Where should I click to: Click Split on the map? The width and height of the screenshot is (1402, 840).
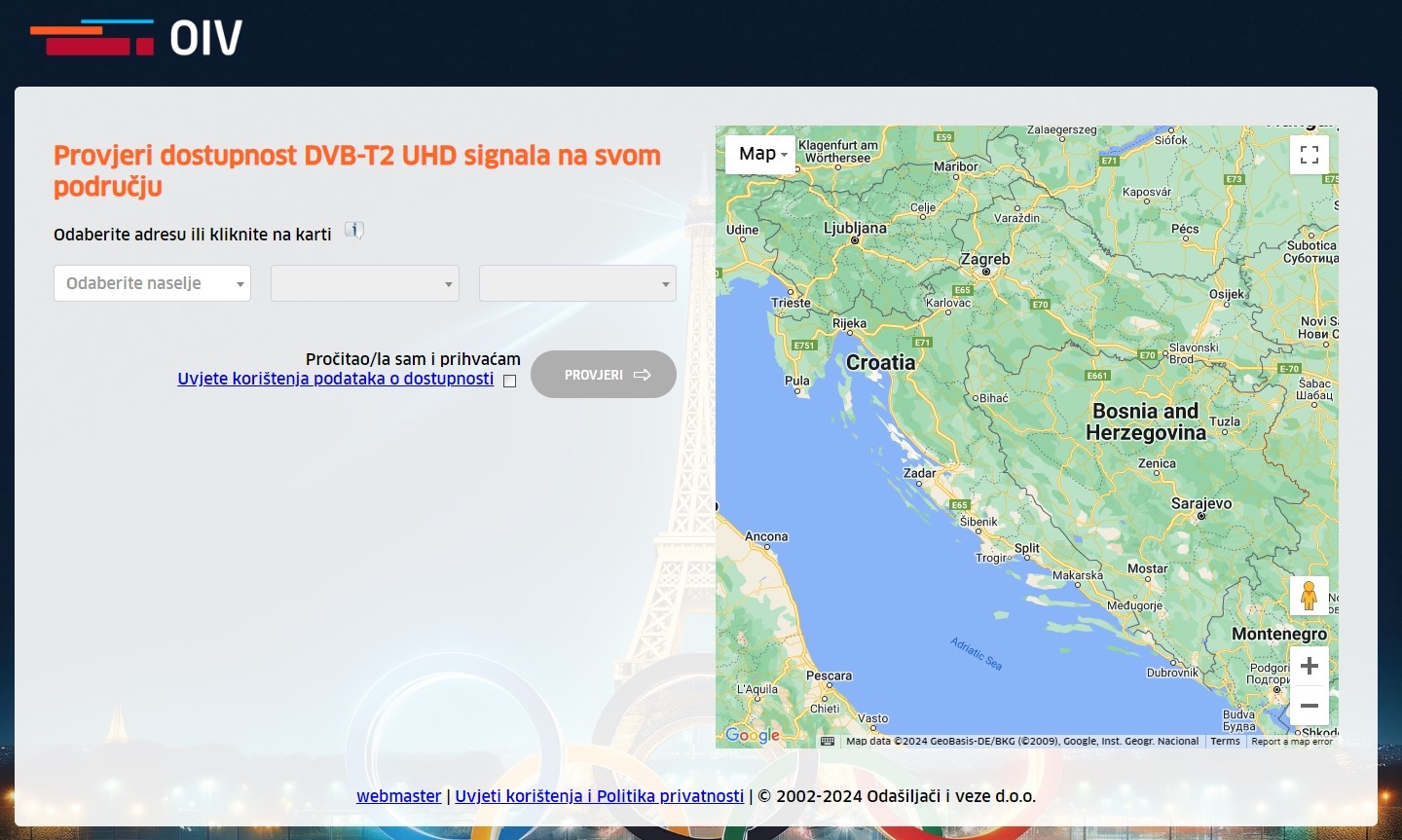coord(1027,548)
